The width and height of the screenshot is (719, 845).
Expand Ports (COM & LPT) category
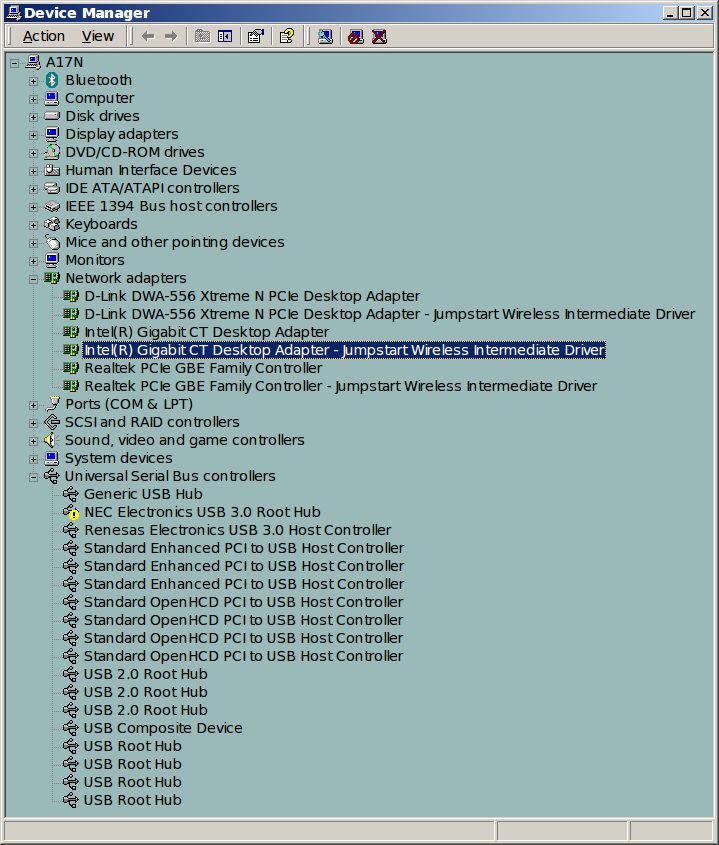pyautogui.click(x=33, y=405)
